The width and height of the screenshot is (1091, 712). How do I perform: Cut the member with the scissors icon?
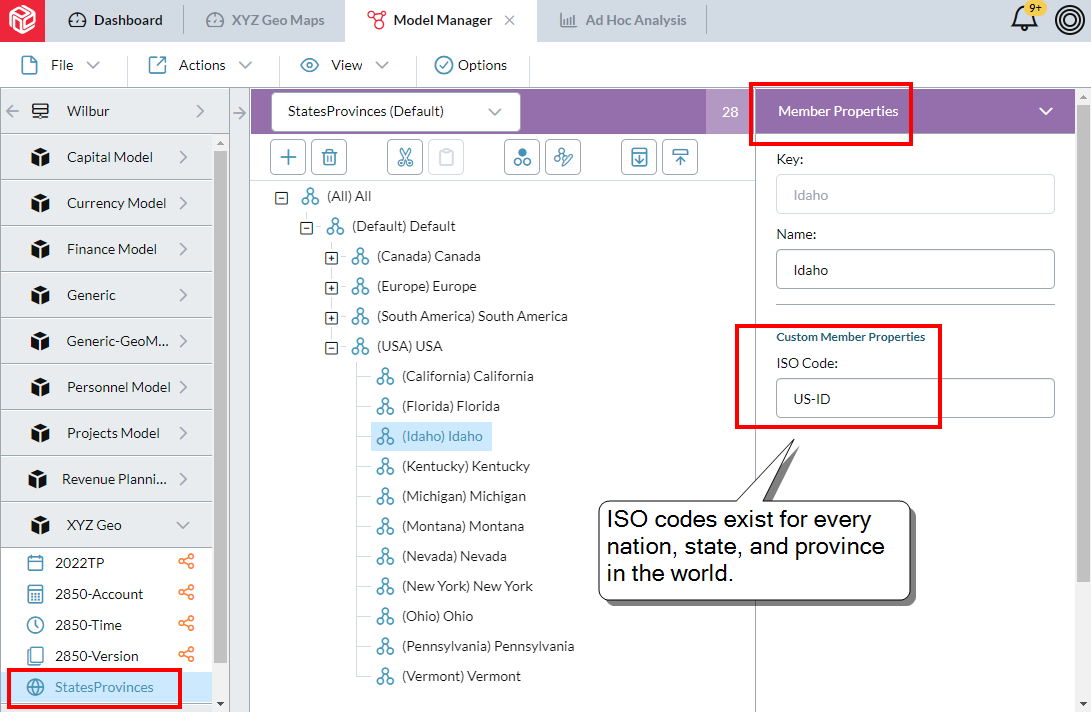(405, 157)
